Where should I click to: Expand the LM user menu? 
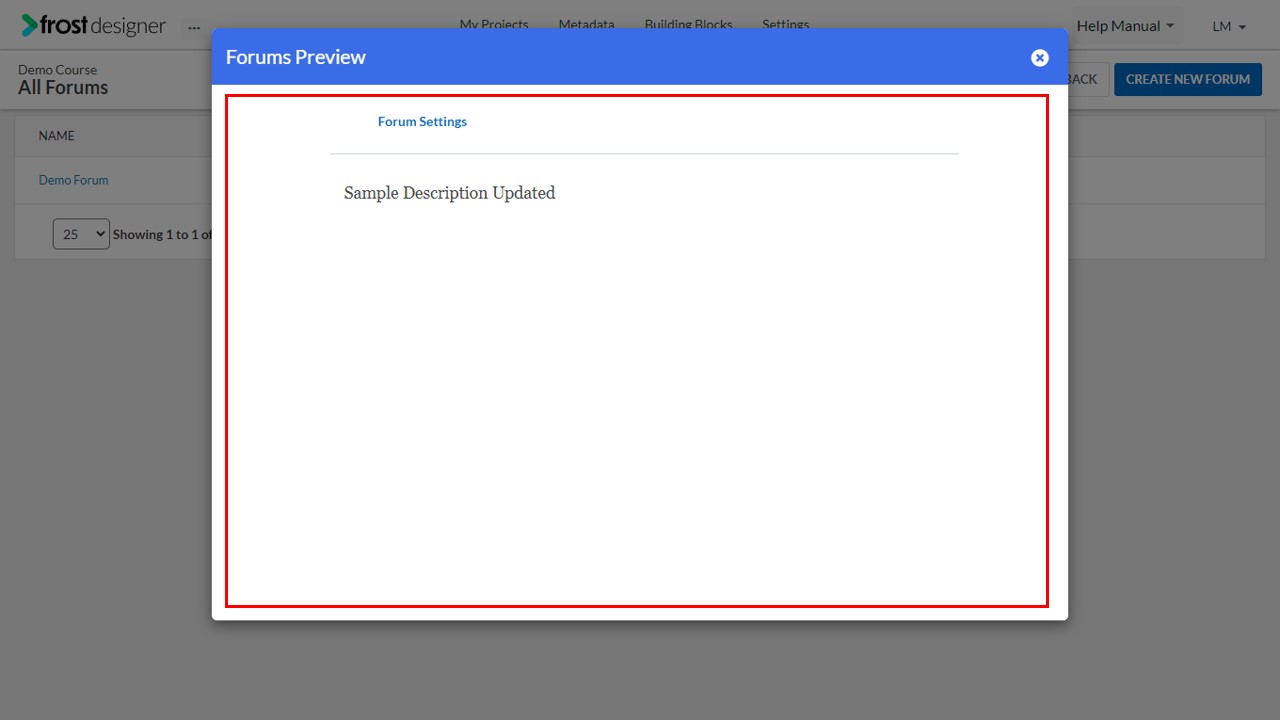[1229, 26]
